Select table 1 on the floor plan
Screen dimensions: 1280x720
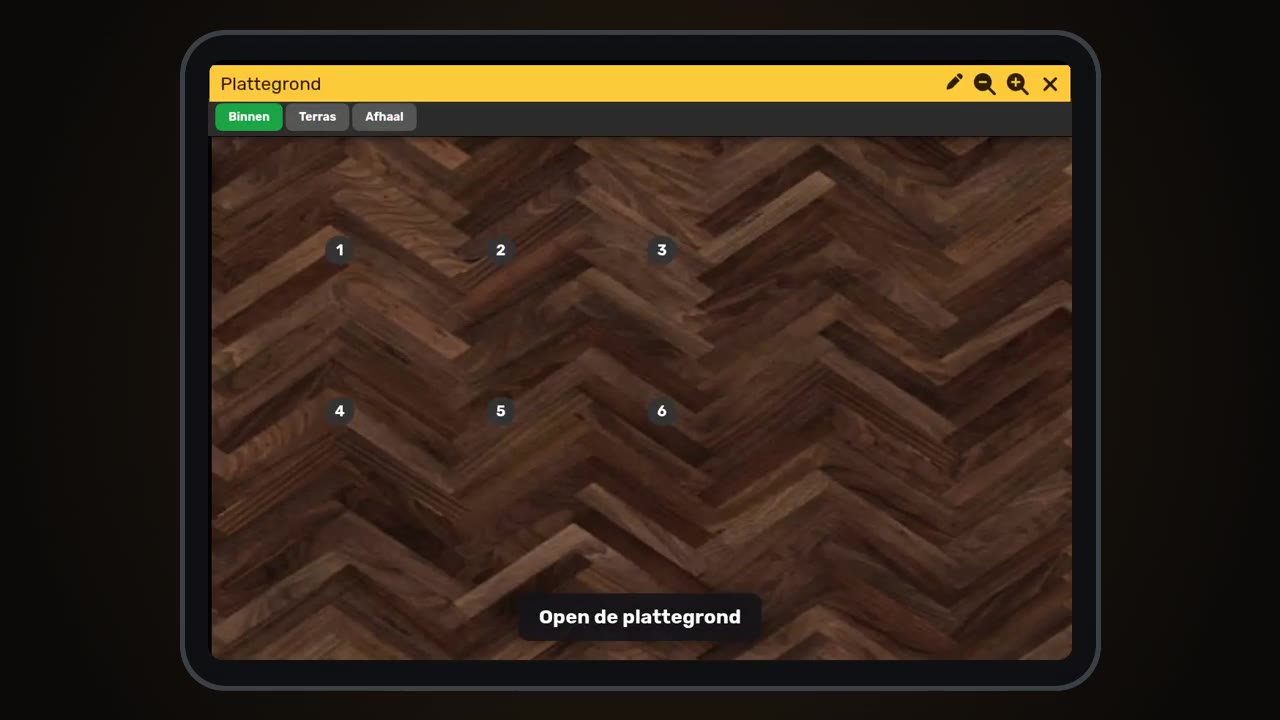(340, 250)
